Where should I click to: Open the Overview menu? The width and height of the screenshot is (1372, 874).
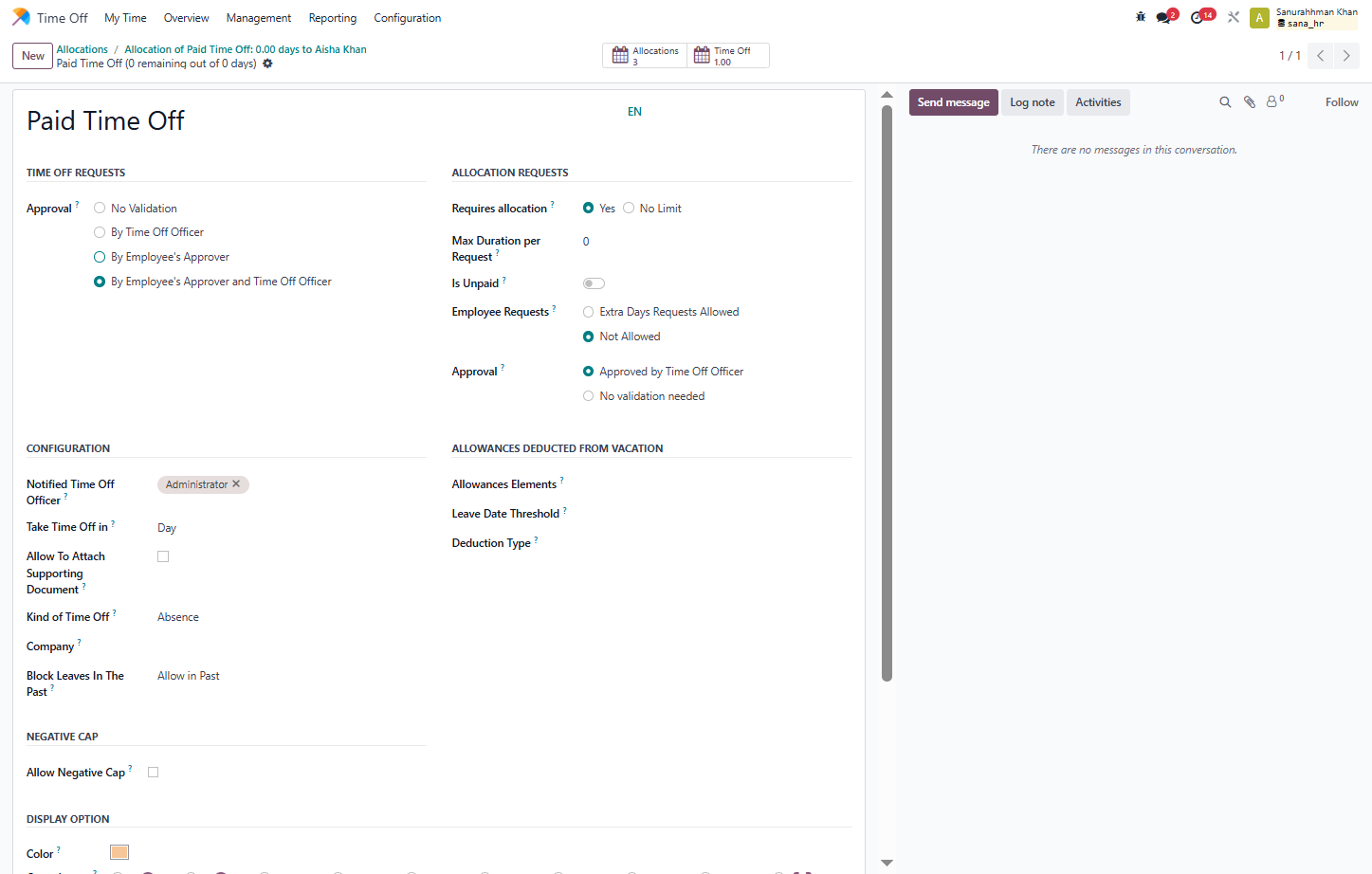[x=186, y=18]
